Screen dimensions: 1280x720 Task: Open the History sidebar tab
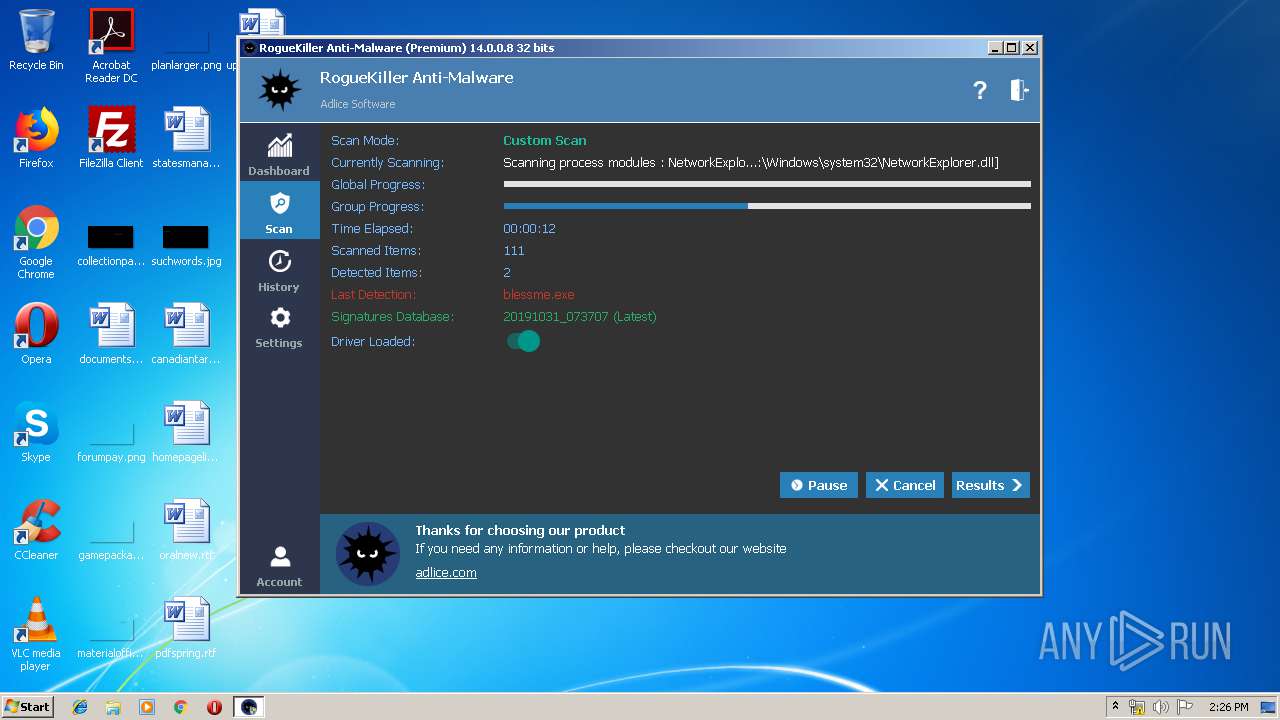click(279, 270)
